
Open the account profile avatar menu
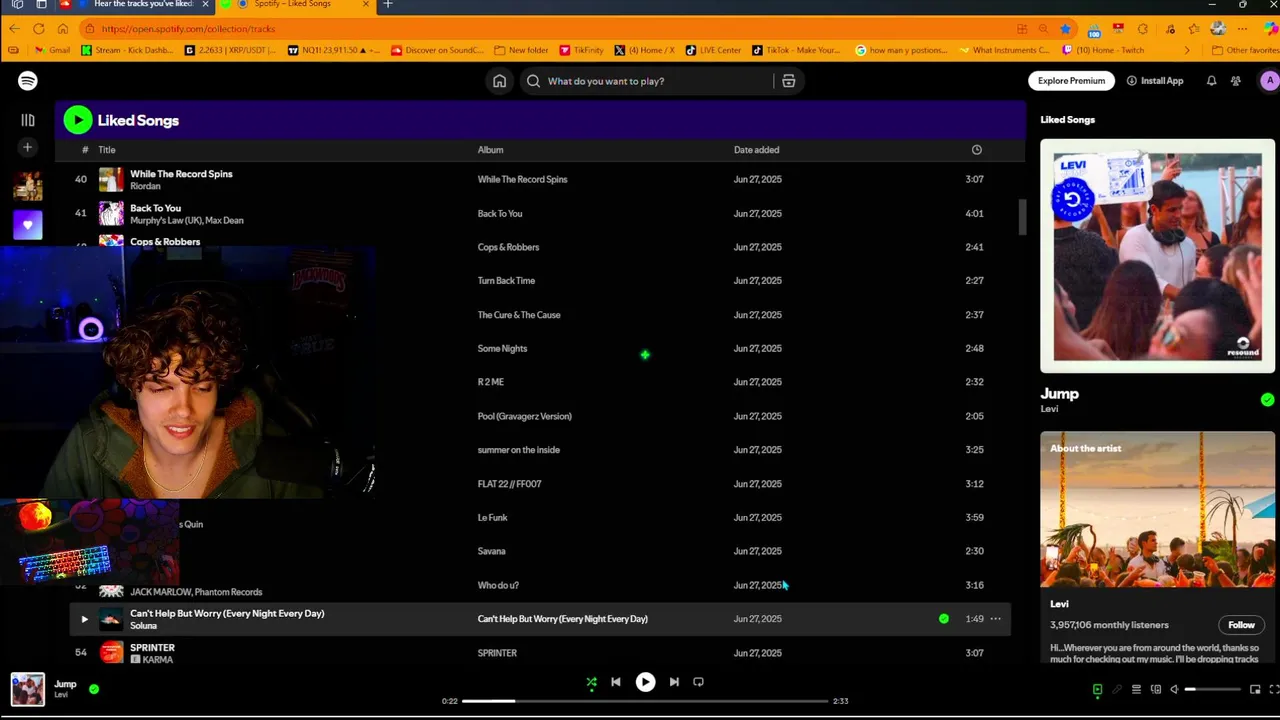pos(1269,81)
